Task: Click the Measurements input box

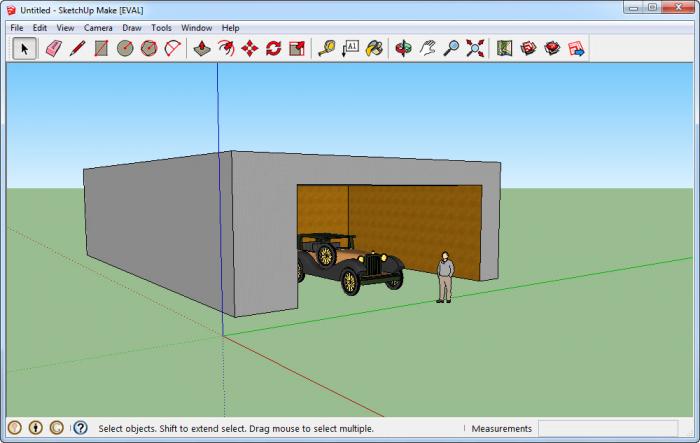Action: click(608, 428)
